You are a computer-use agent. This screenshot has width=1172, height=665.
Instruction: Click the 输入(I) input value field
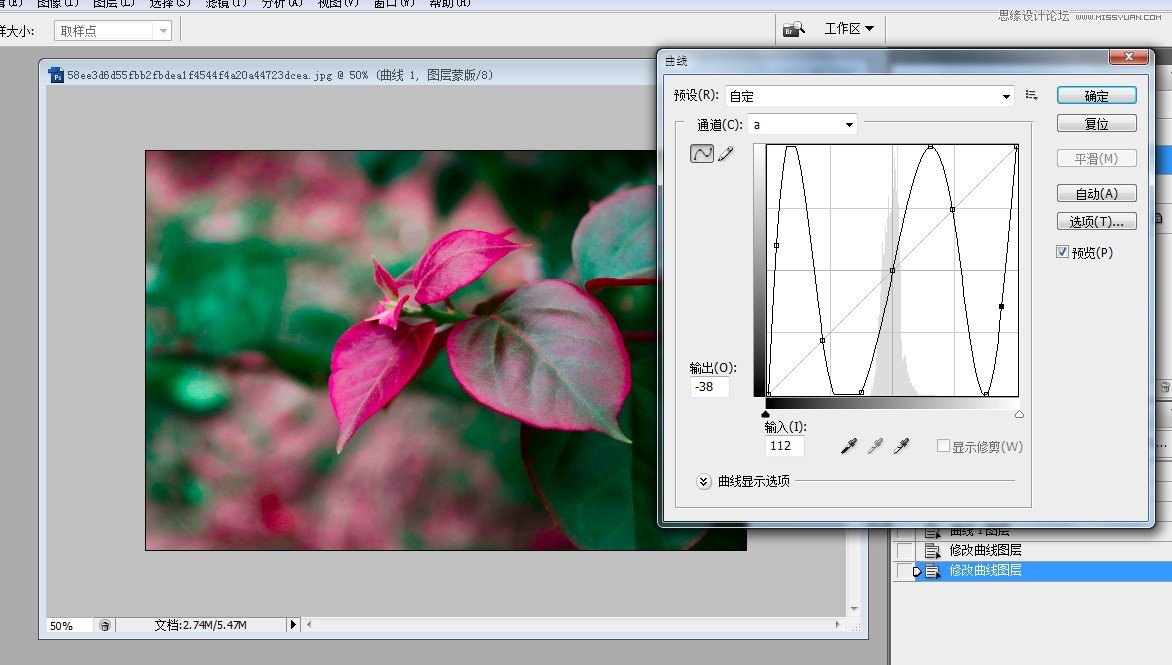pos(785,446)
